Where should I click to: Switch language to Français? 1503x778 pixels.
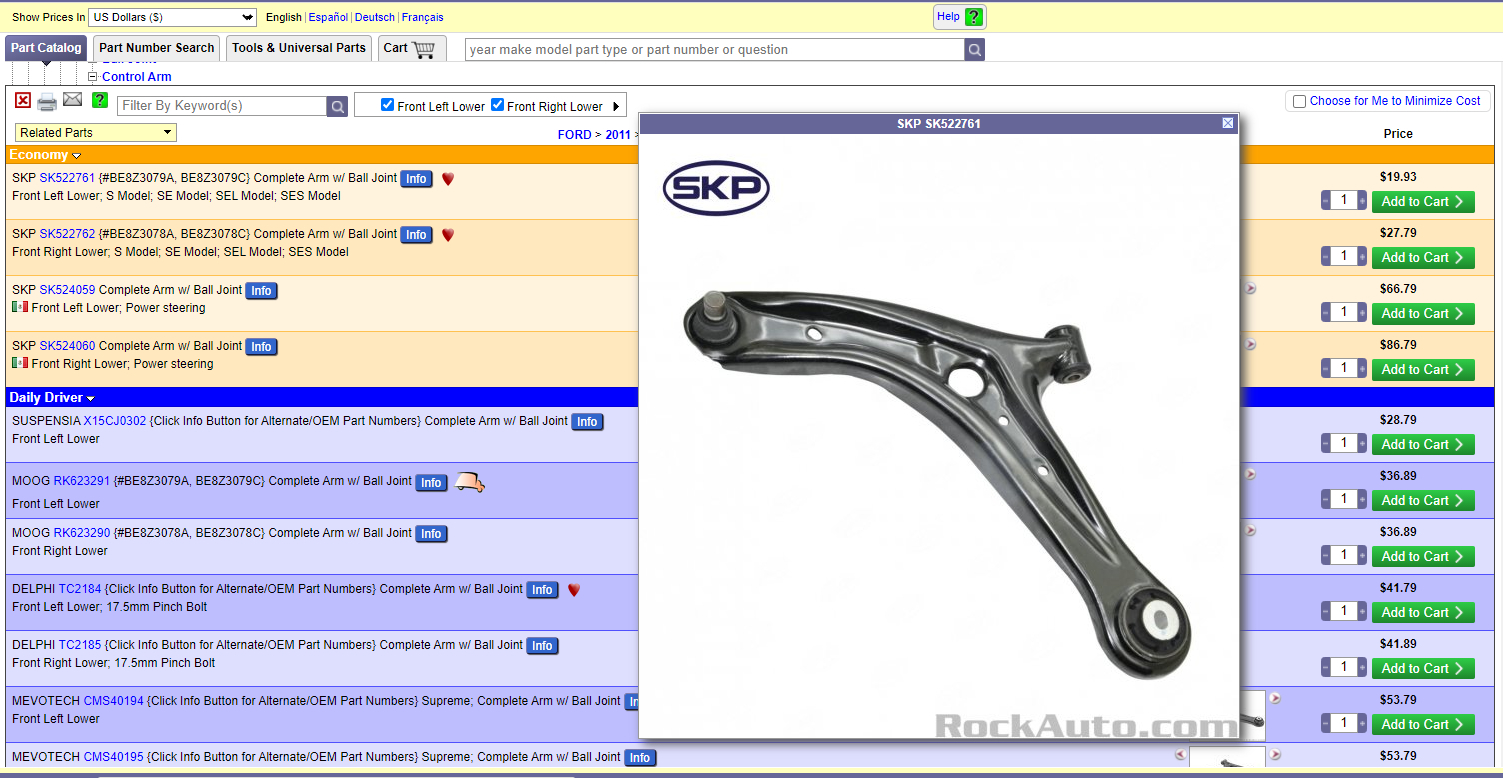click(x=423, y=17)
